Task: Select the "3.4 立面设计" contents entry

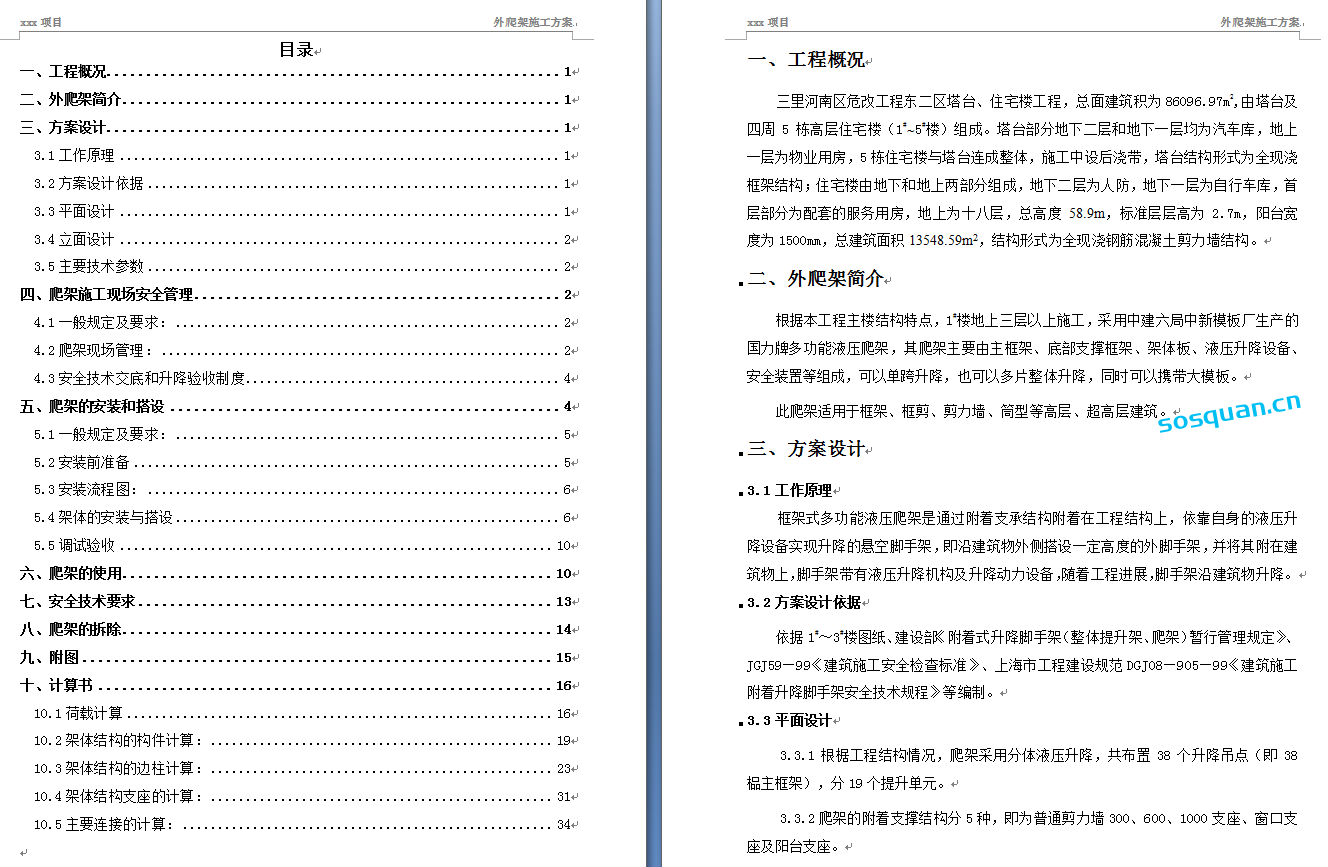Action: point(75,240)
